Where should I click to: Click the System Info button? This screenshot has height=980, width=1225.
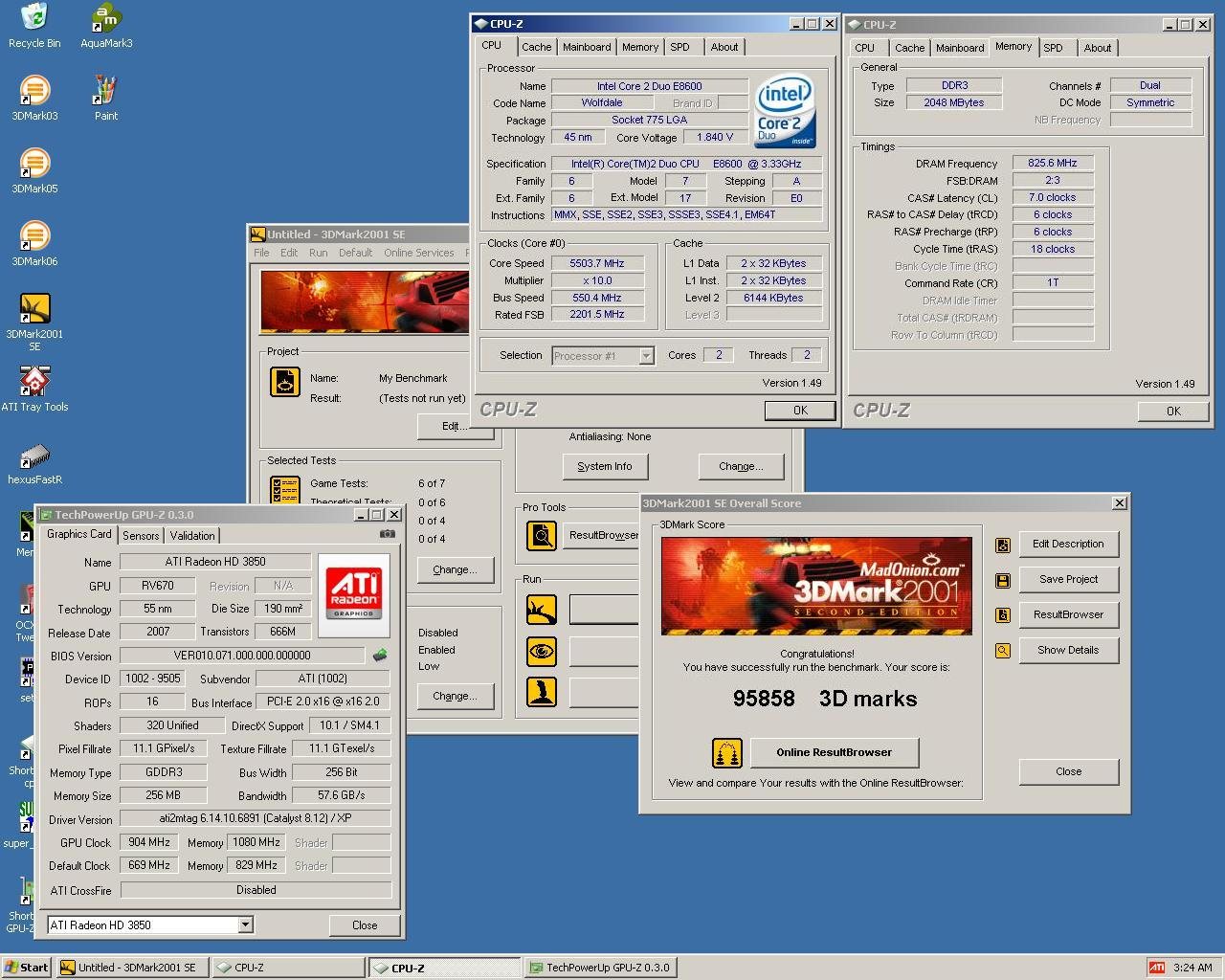[x=605, y=466]
